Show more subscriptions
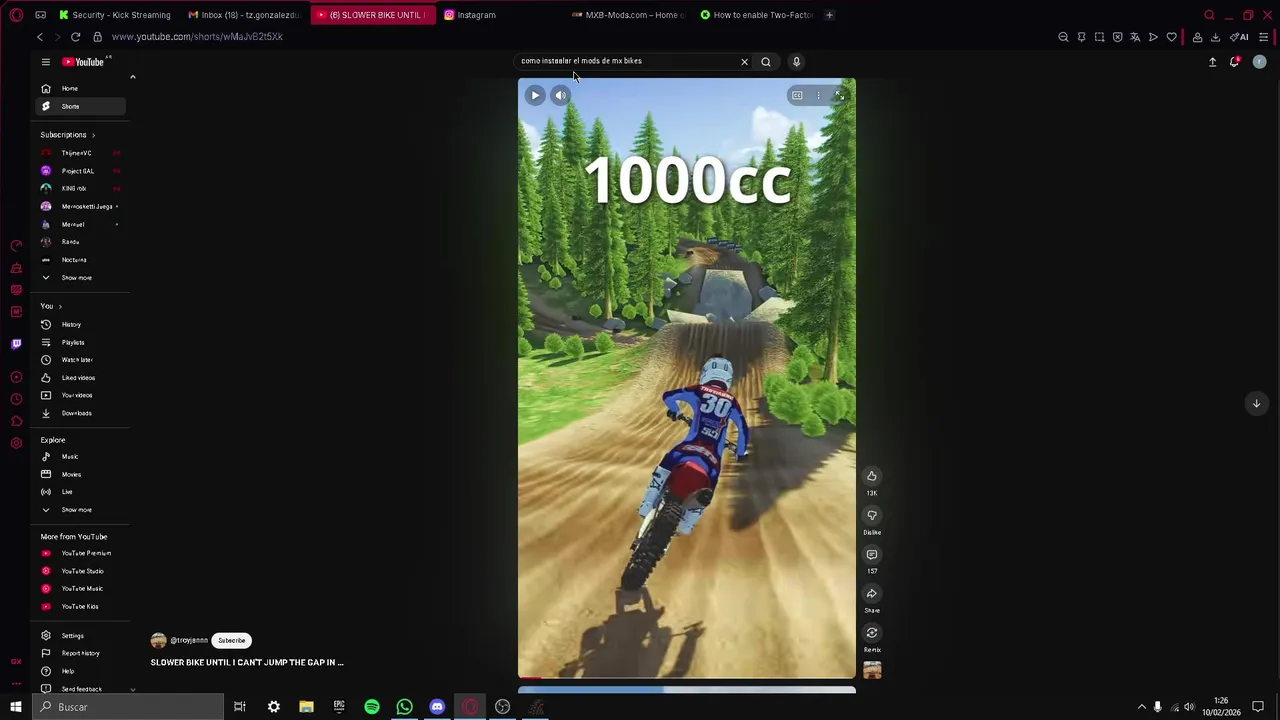 pyautogui.click(x=76, y=278)
